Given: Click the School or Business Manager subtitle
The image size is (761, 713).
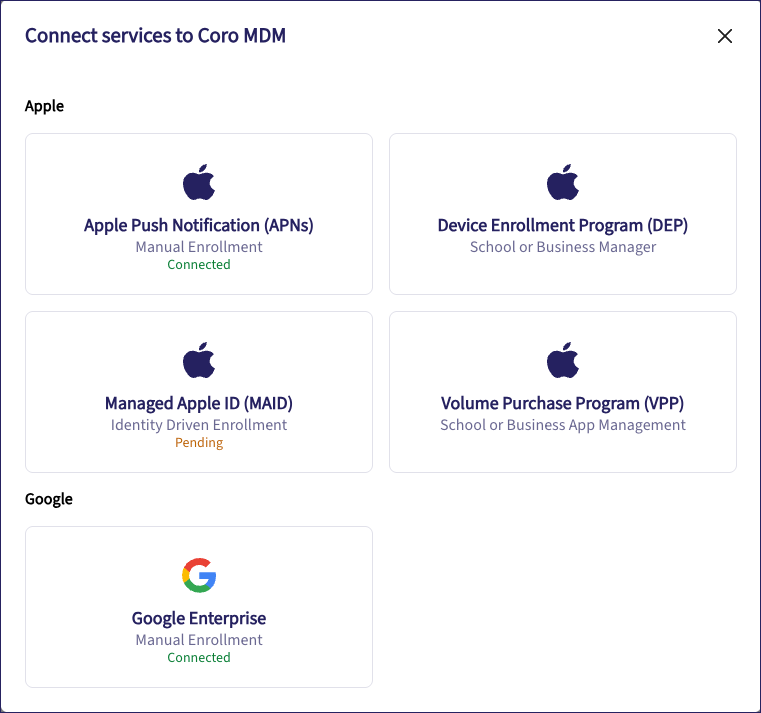Looking at the screenshot, I should coord(563,247).
